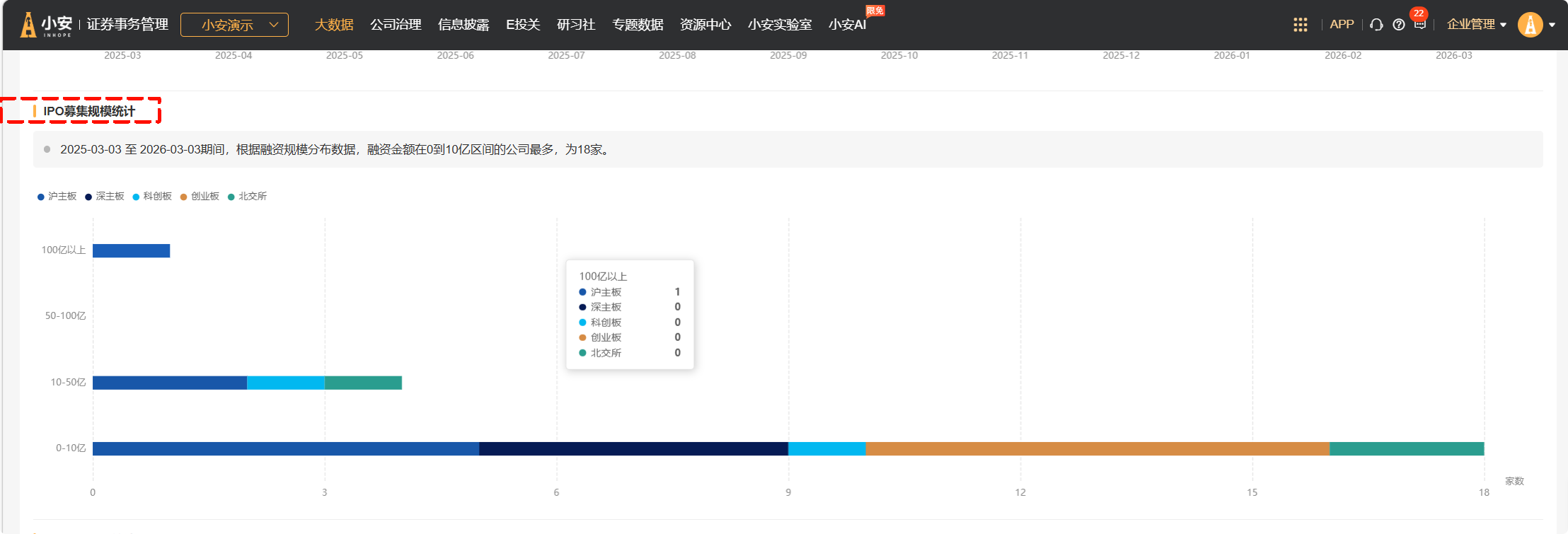Viewport: 1568px width, 534px height.
Task: Toggle 沪主板 series in chart legend
Action: (x=57, y=197)
